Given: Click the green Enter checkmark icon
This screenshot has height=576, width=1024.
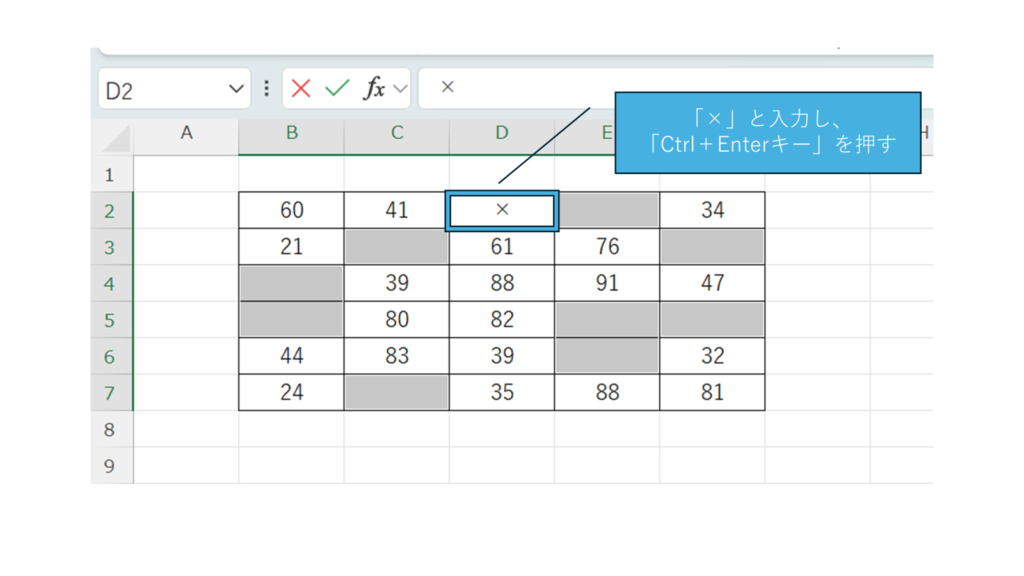Looking at the screenshot, I should coord(337,89).
